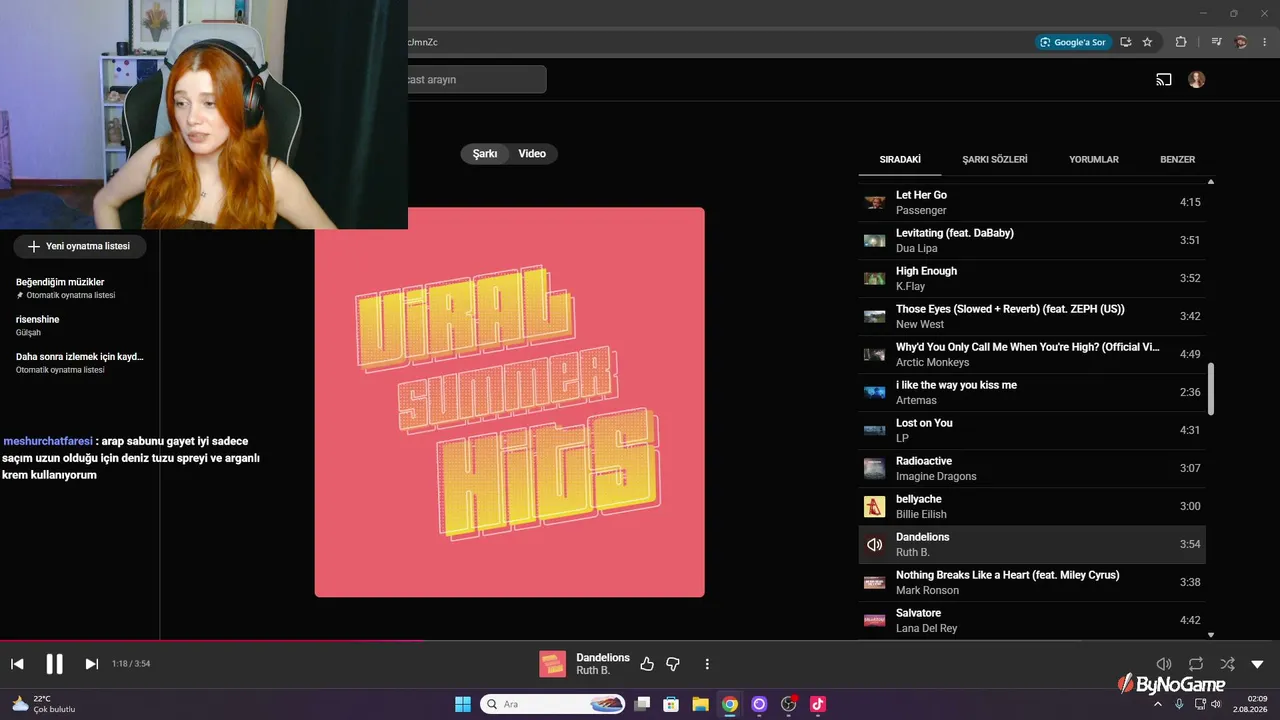Bookmark this page with the star icon
1280x720 pixels.
coord(1147,42)
